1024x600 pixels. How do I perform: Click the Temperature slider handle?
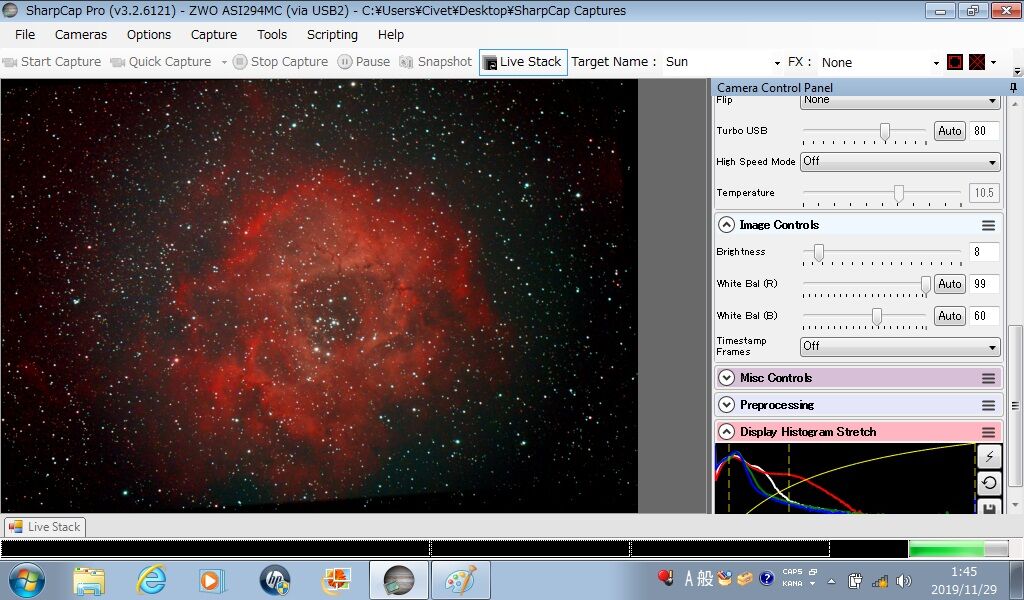(899, 194)
